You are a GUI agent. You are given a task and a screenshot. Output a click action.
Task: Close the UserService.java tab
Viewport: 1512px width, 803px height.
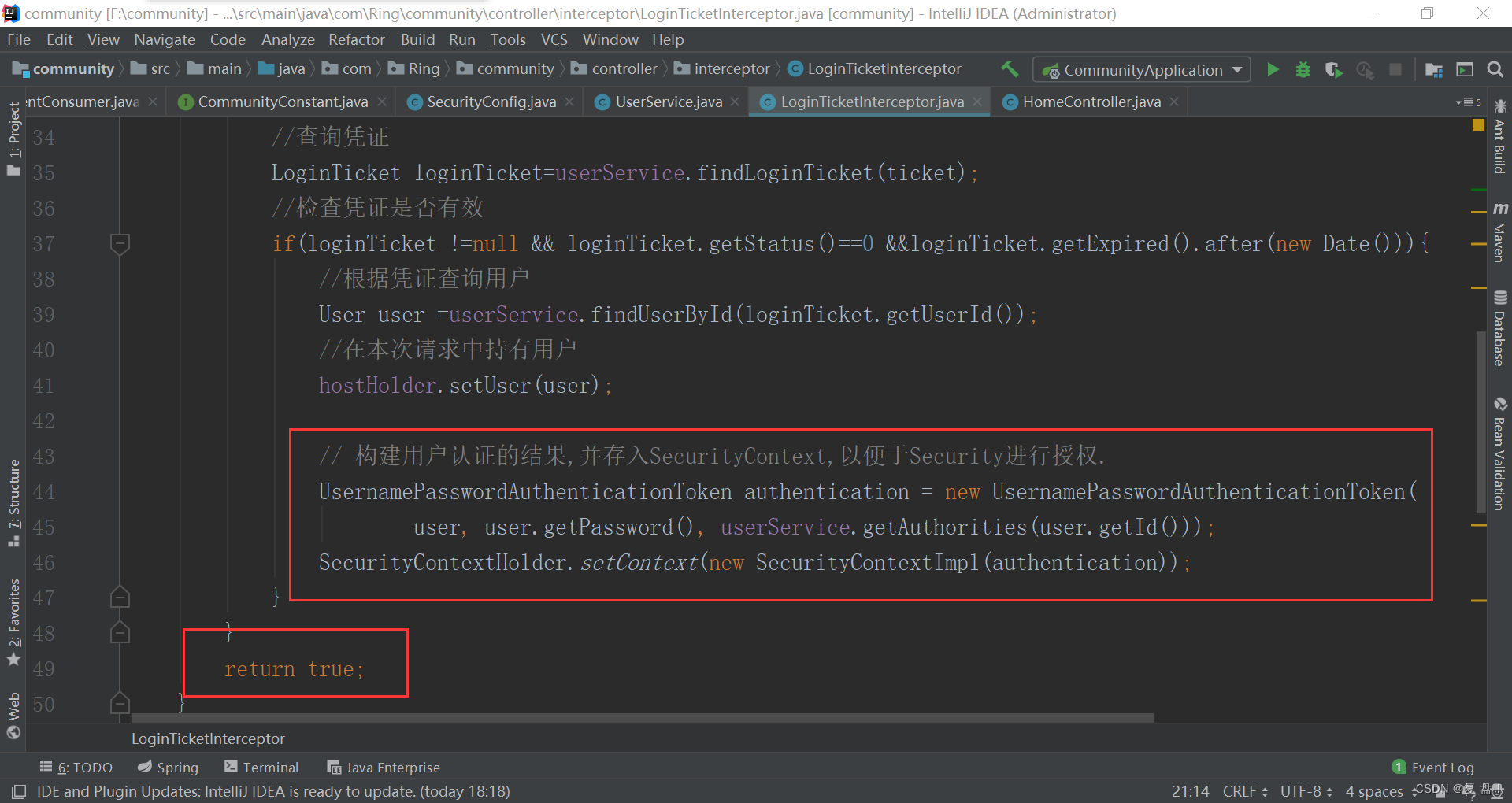tap(735, 102)
